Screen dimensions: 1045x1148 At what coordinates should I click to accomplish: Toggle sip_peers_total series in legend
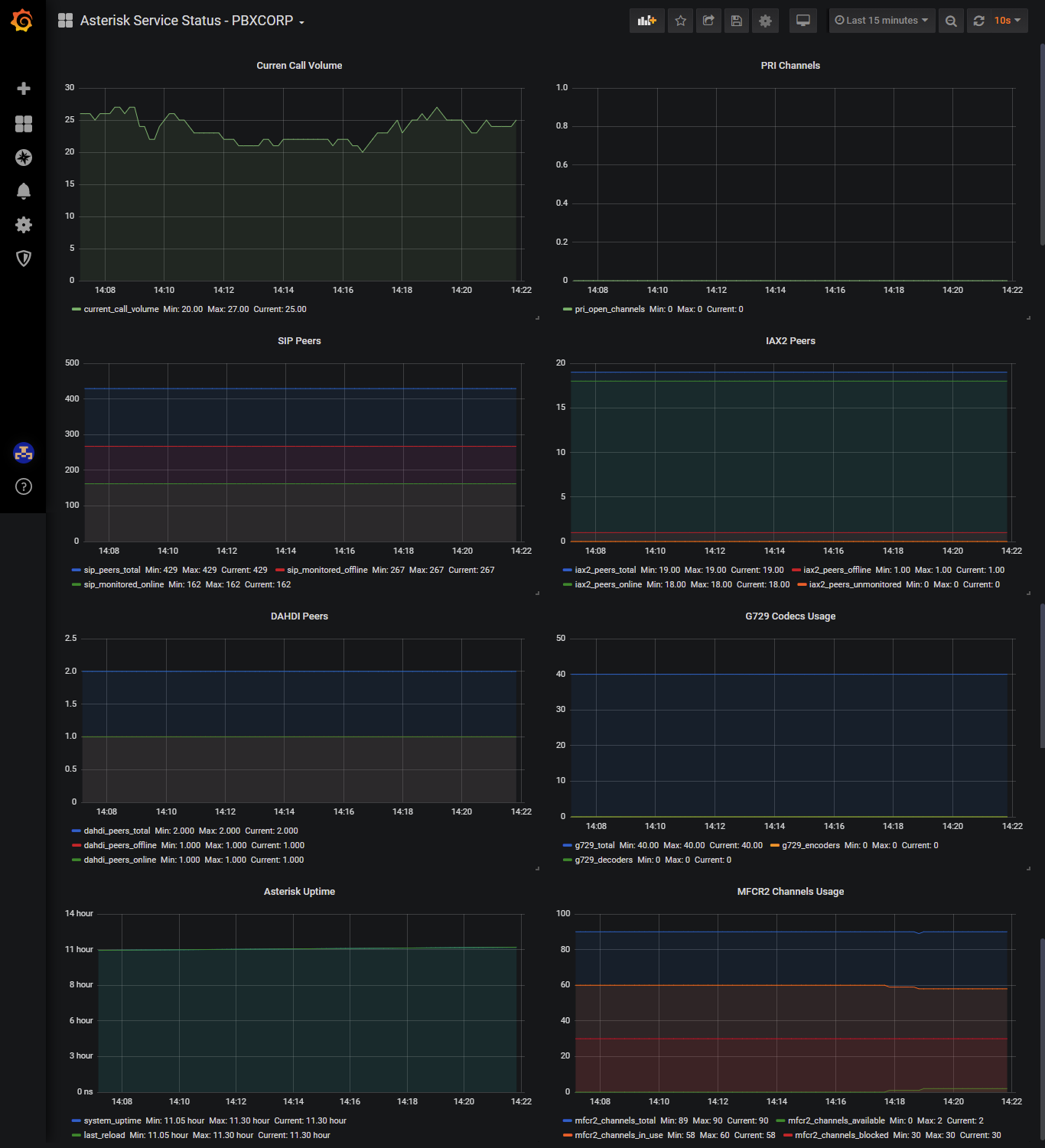pyautogui.click(x=112, y=571)
